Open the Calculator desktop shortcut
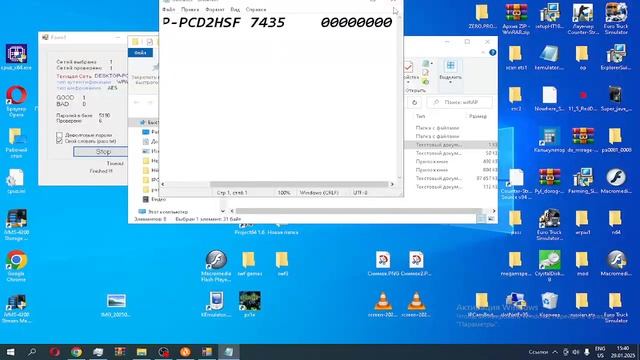Screen dimensions: 640x360 (549, 140)
